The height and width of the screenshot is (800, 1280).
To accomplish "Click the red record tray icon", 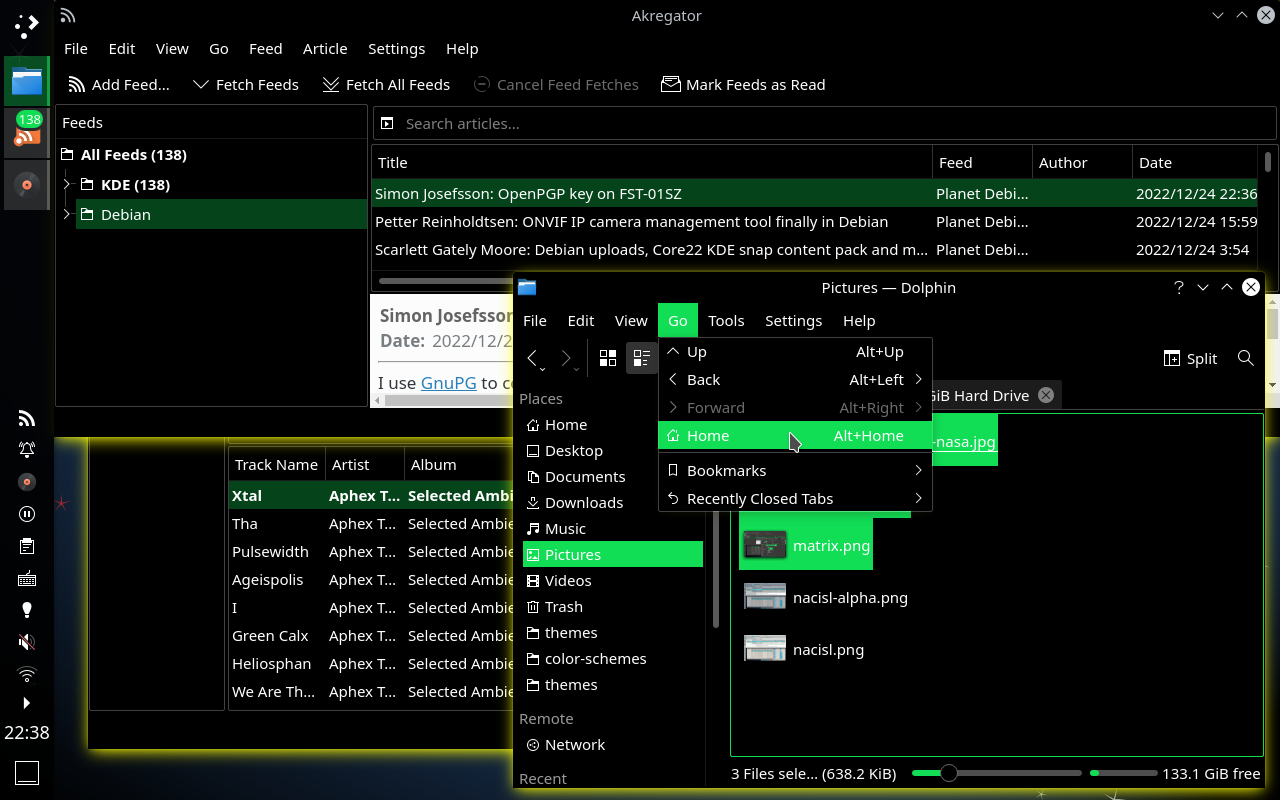I will coord(27,482).
